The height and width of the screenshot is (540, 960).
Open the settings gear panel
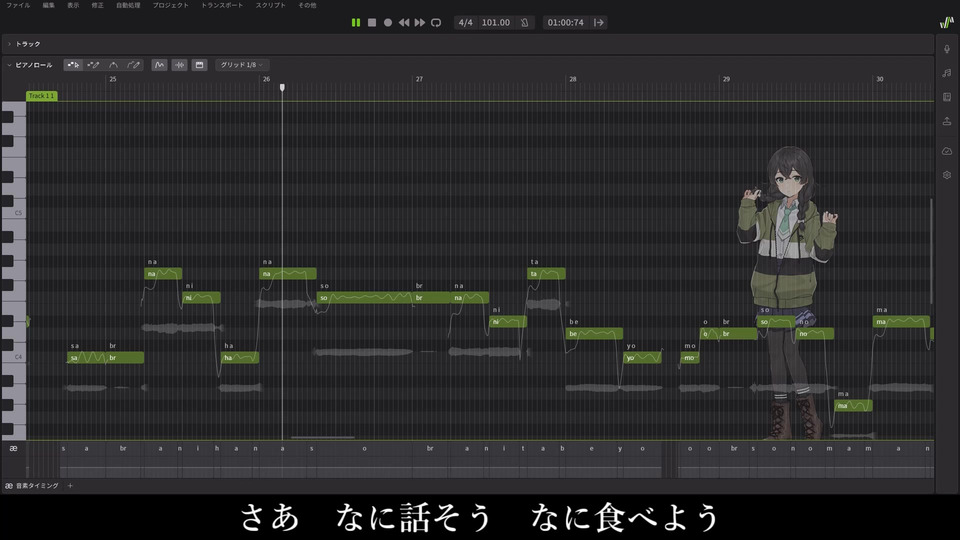point(947,175)
